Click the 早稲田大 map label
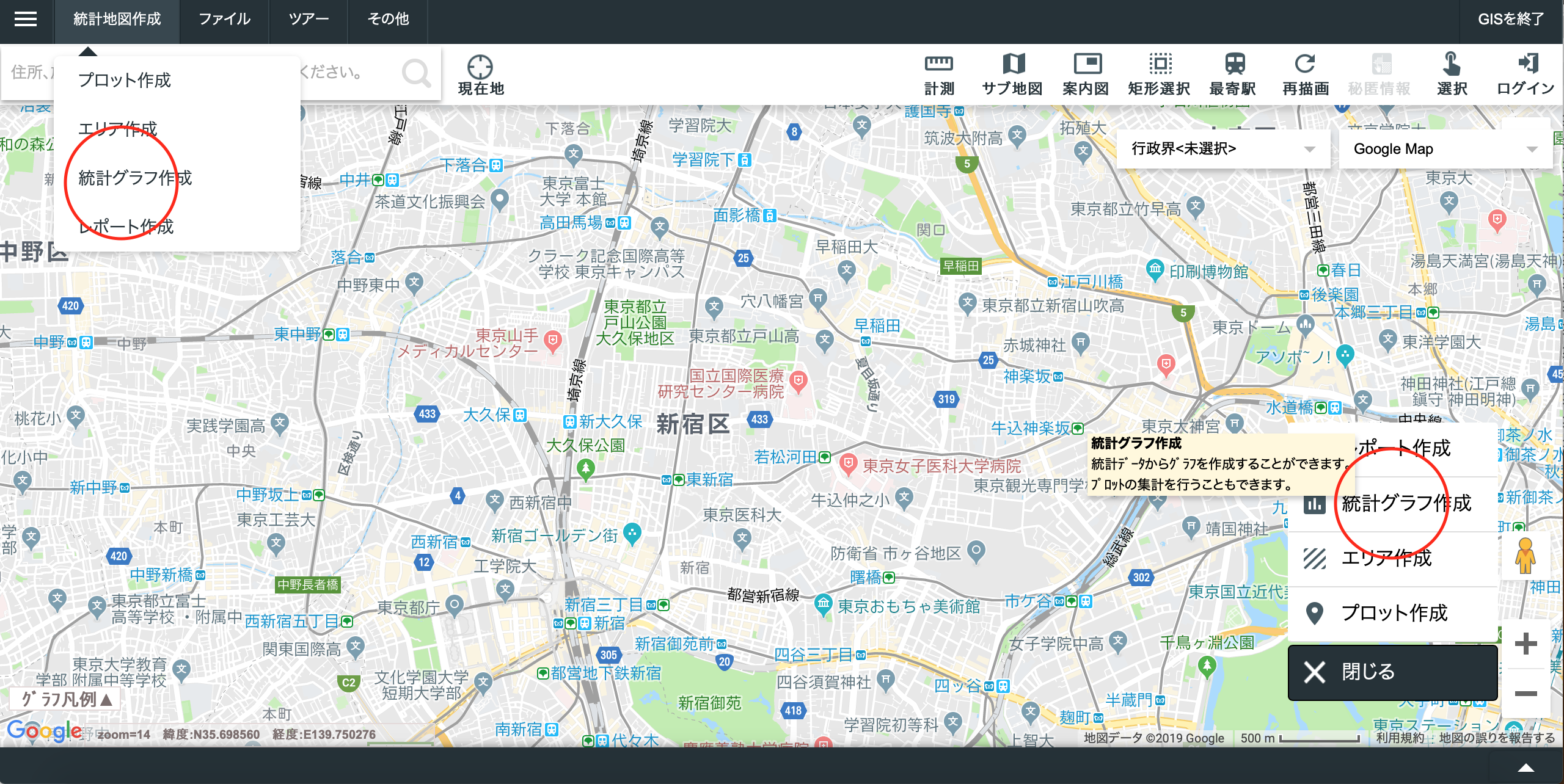Screen dimensions: 1564x784 (847, 247)
